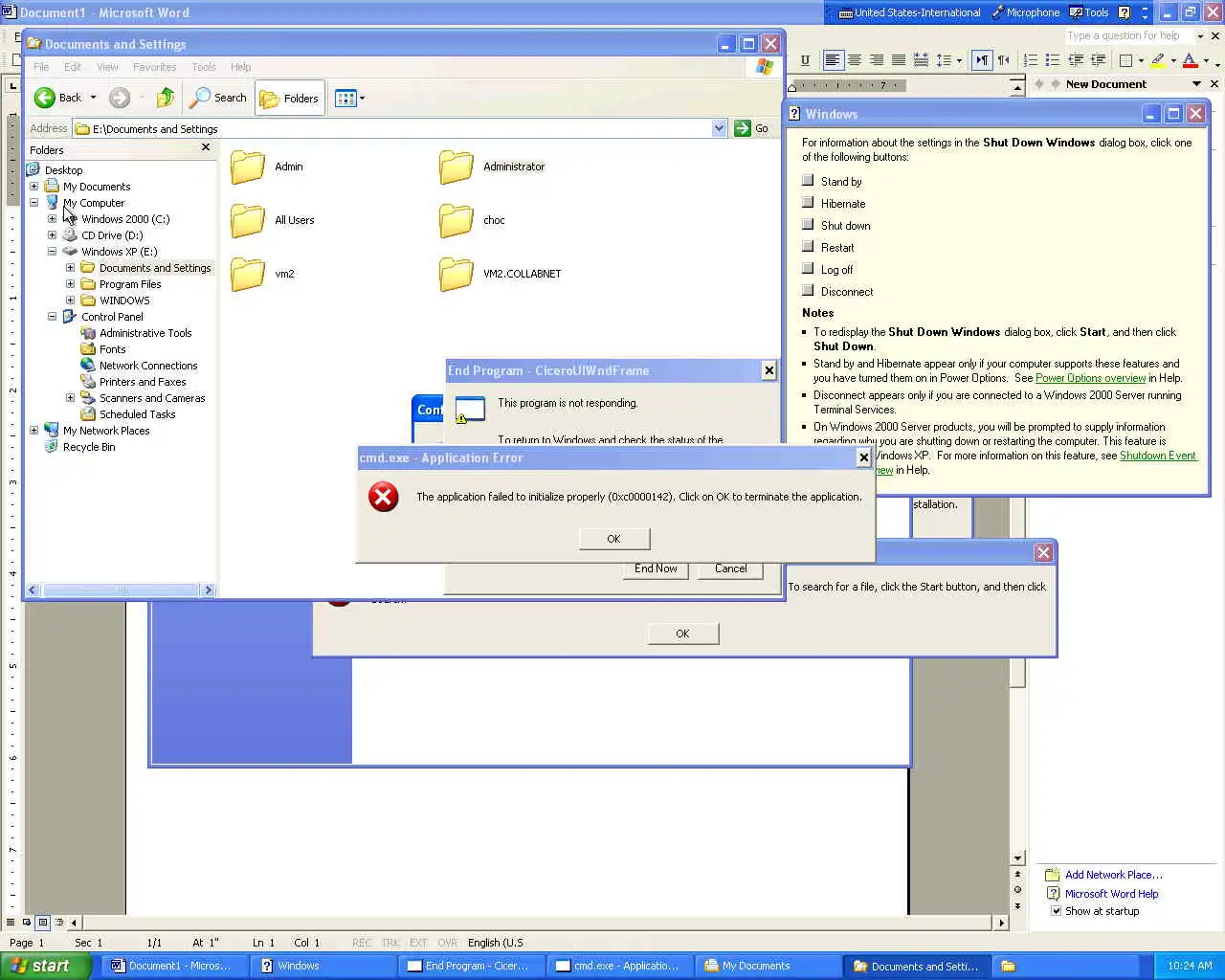This screenshot has height=980, width=1225.
Task: Toggle the Folders pane button in Explorer
Action: click(290, 98)
